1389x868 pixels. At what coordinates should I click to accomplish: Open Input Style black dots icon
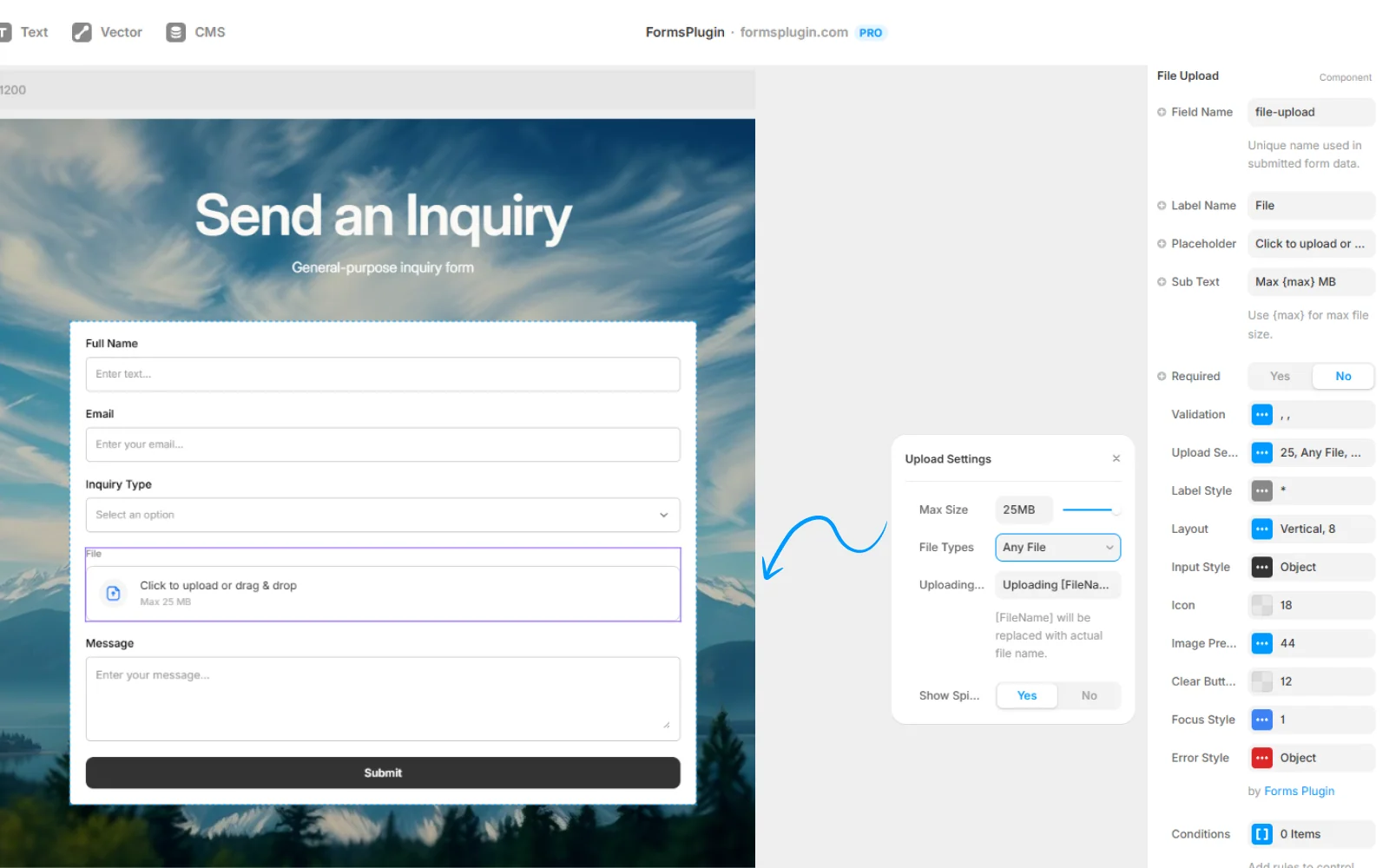(x=1261, y=568)
